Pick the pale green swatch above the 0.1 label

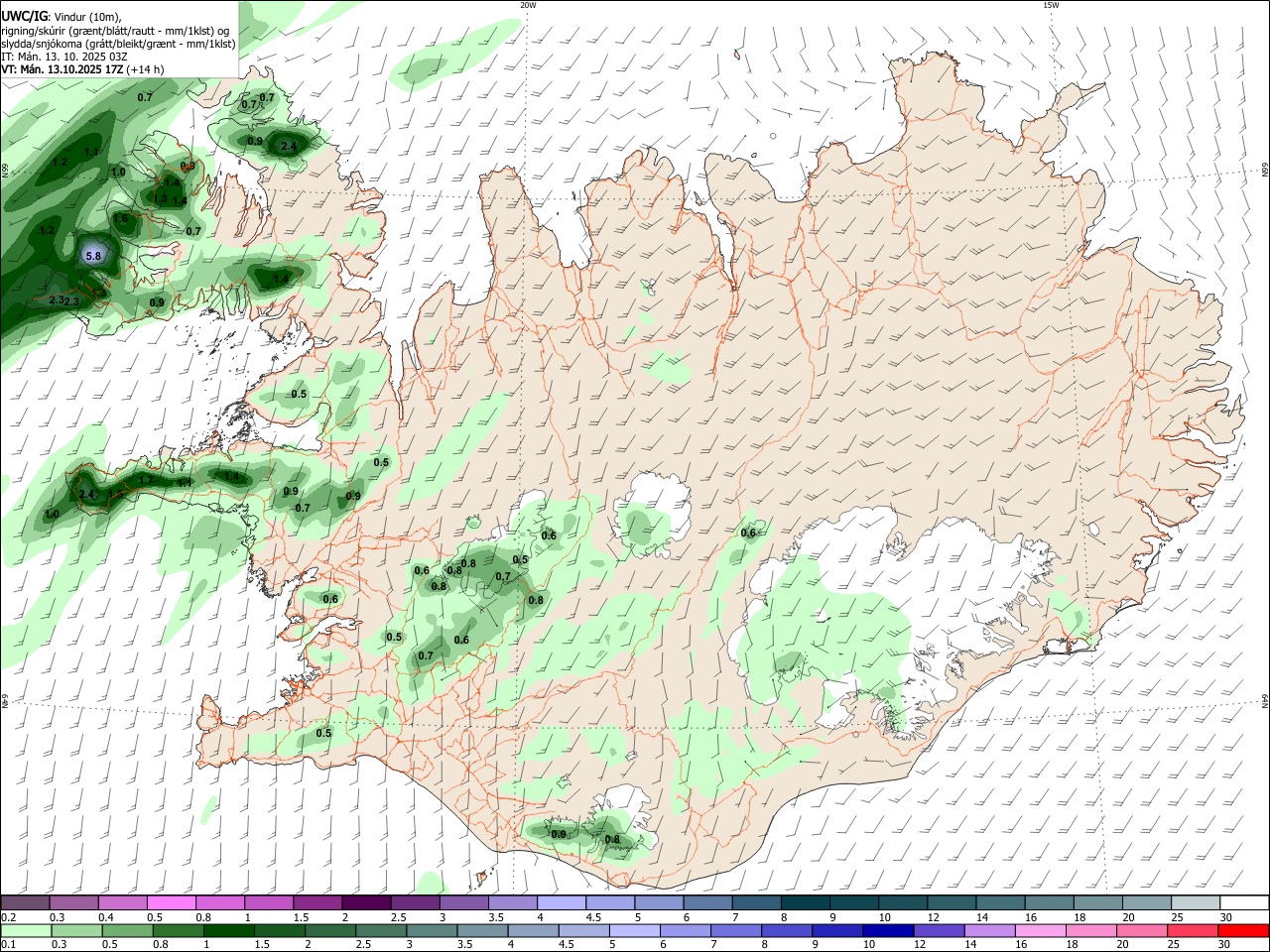[25, 930]
